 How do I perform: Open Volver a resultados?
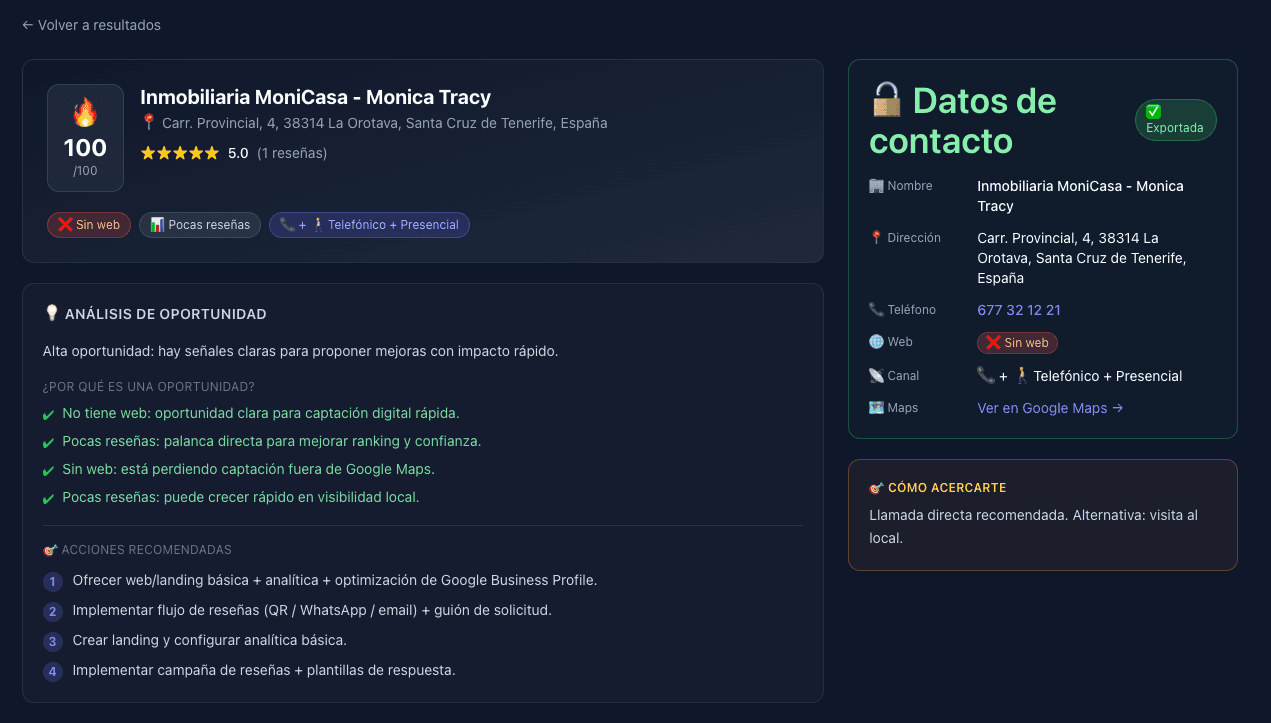pyautogui.click(x=91, y=25)
